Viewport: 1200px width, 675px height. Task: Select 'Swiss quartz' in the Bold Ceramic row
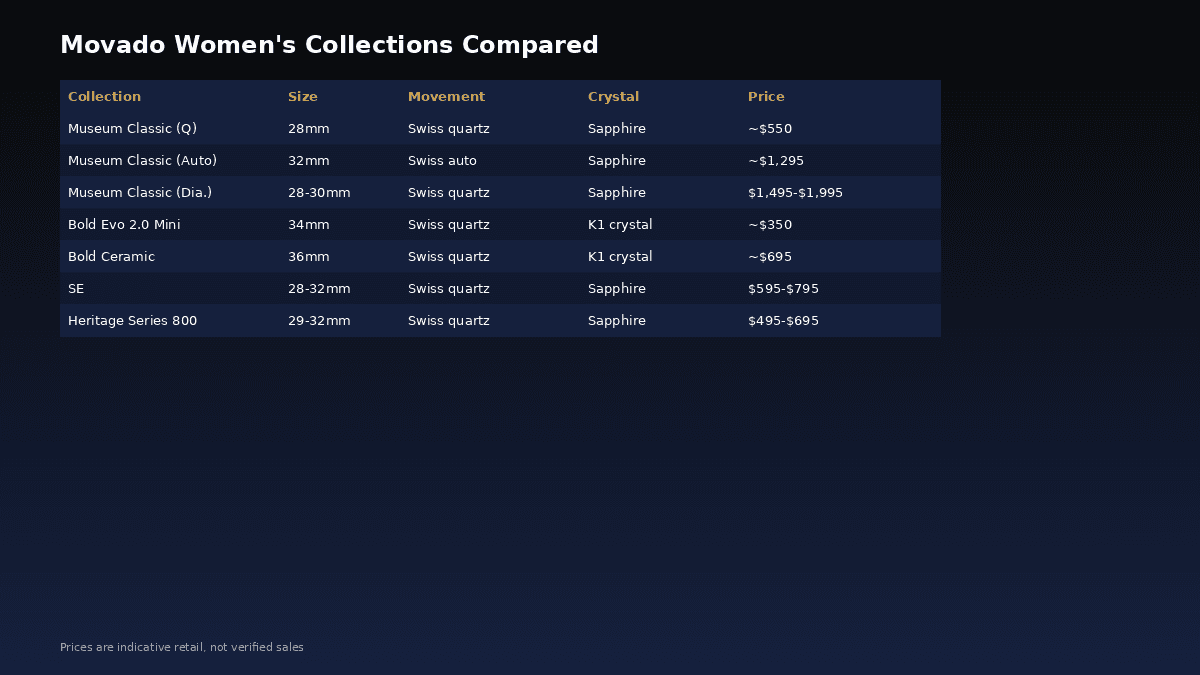(449, 257)
